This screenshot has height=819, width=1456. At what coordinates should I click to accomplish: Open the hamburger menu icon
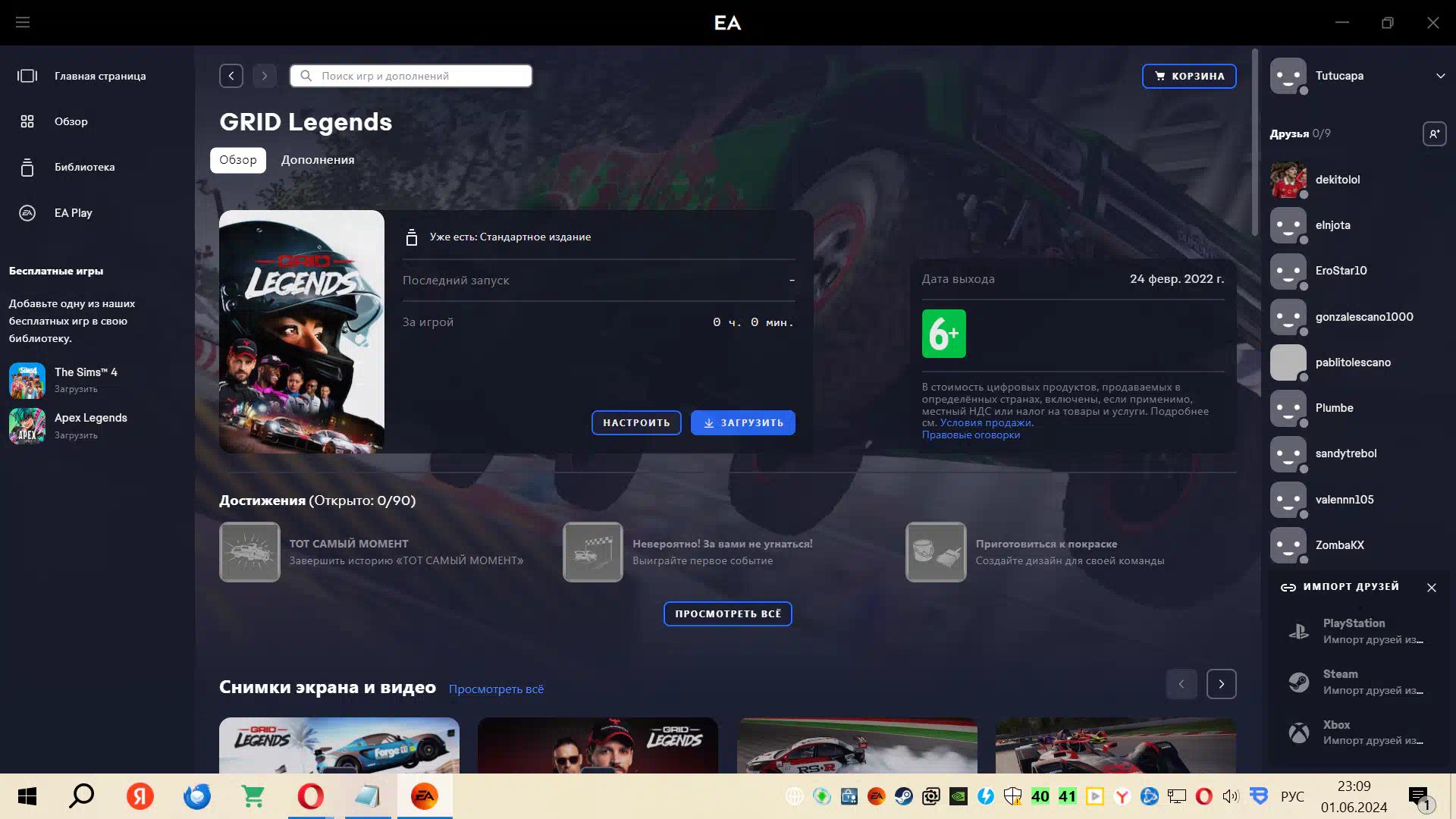(x=23, y=23)
